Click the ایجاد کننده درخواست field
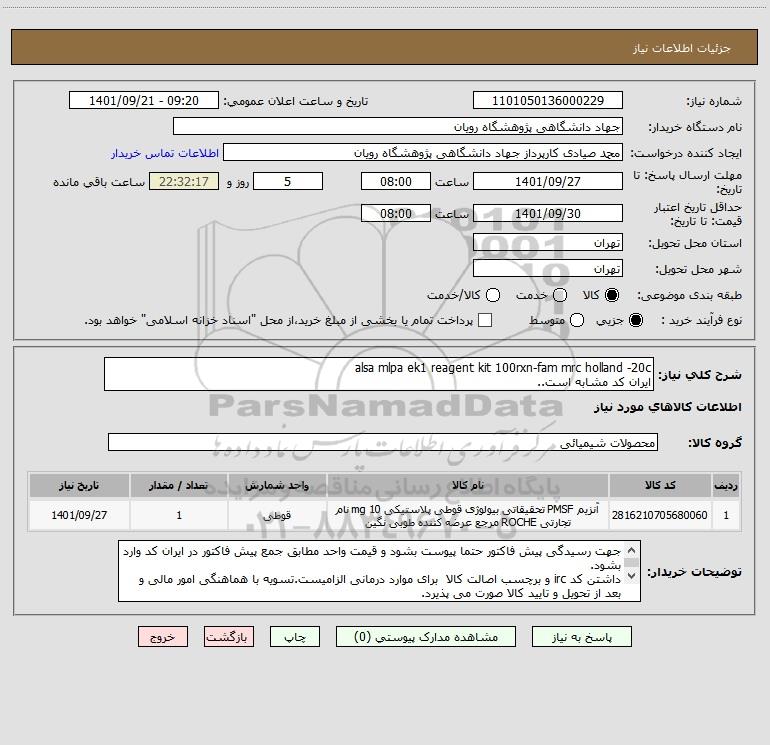770x745 pixels. click(423, 152)
